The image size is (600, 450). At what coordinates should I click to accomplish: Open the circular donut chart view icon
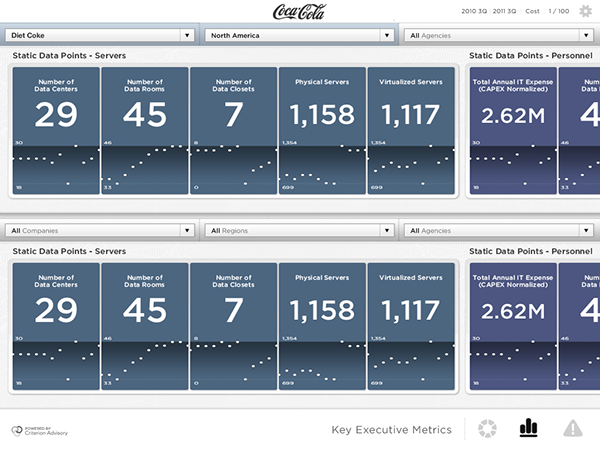pyautogui.click(x=487, y=428)
